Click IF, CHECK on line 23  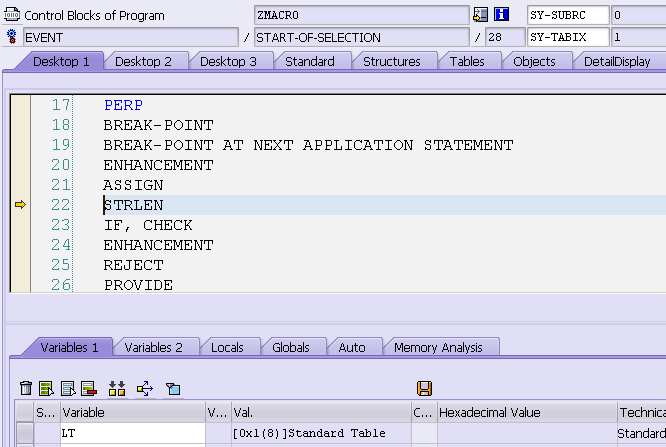pos(148,225)
